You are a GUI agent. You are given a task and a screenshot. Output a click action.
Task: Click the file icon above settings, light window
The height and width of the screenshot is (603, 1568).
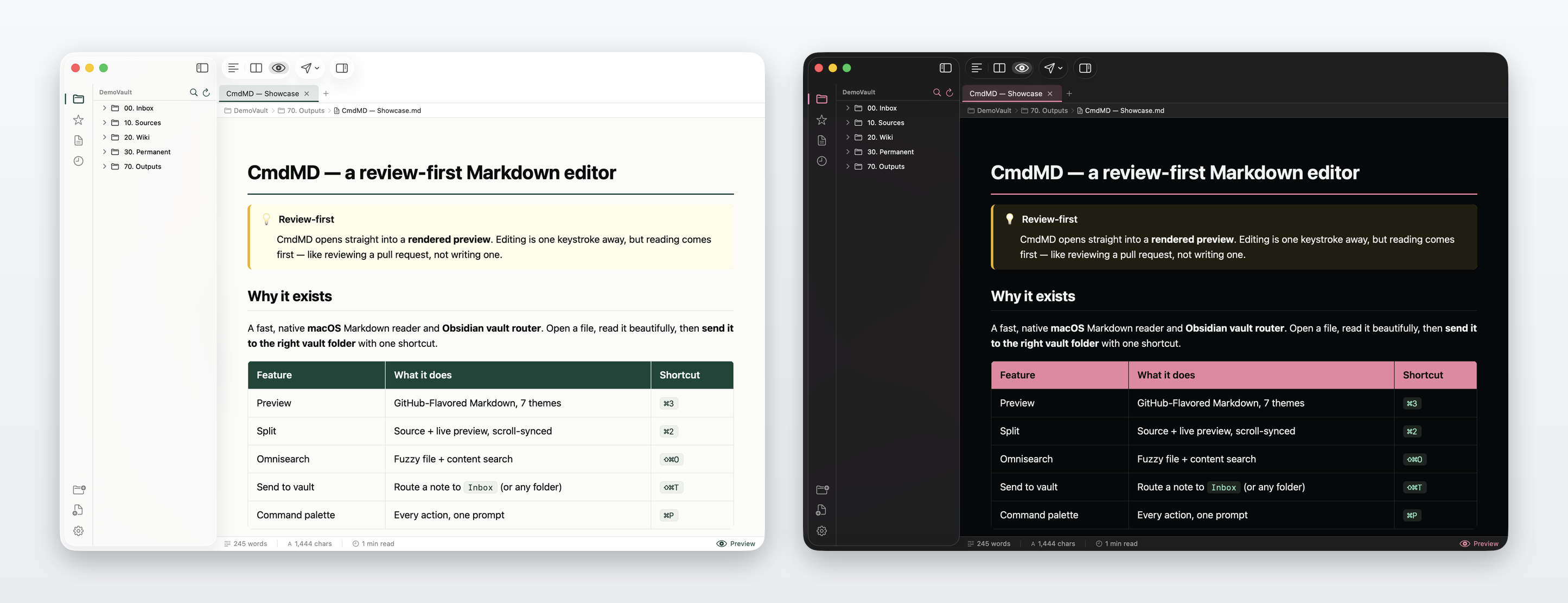79,510
